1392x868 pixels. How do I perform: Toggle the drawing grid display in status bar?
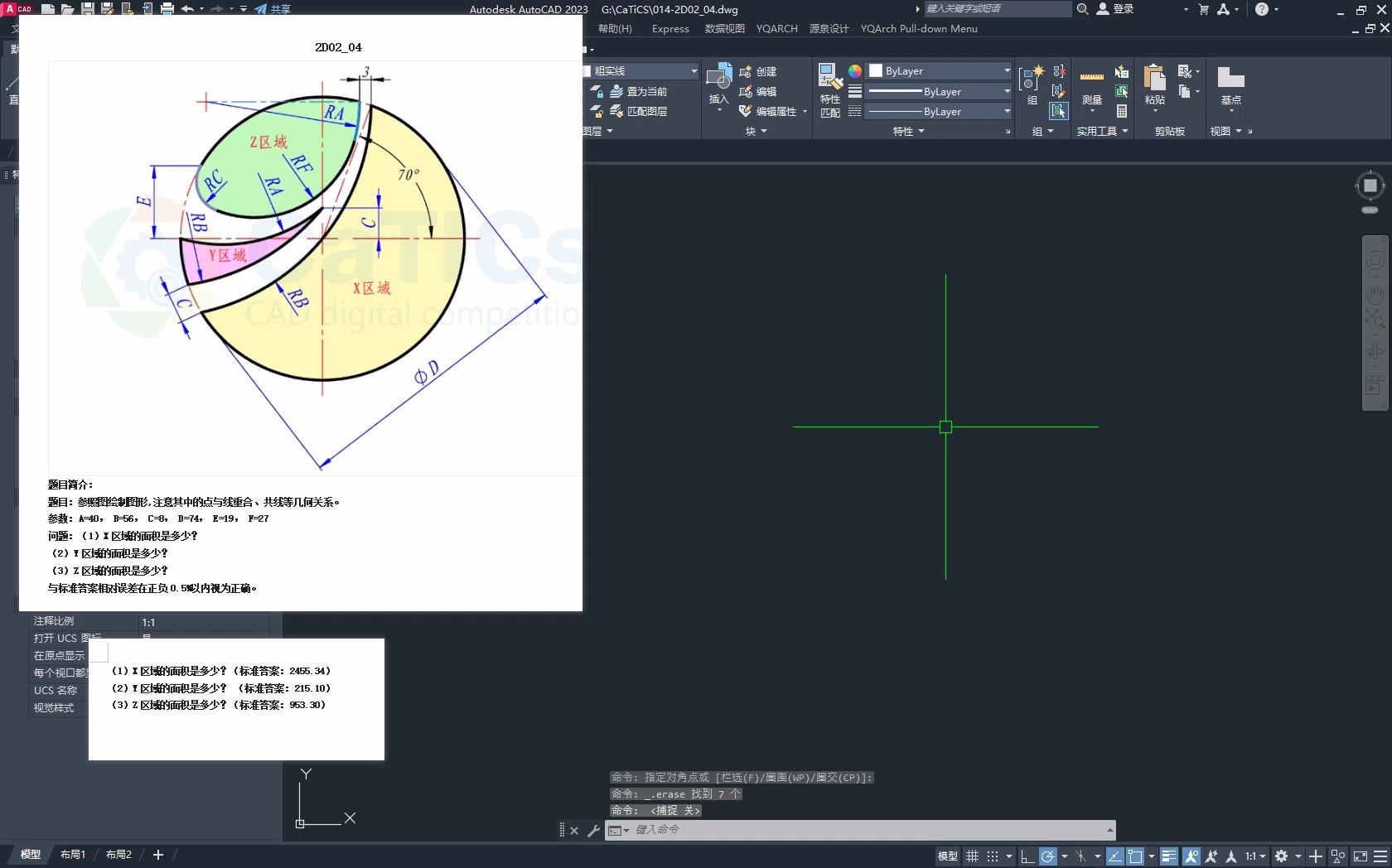972,856
